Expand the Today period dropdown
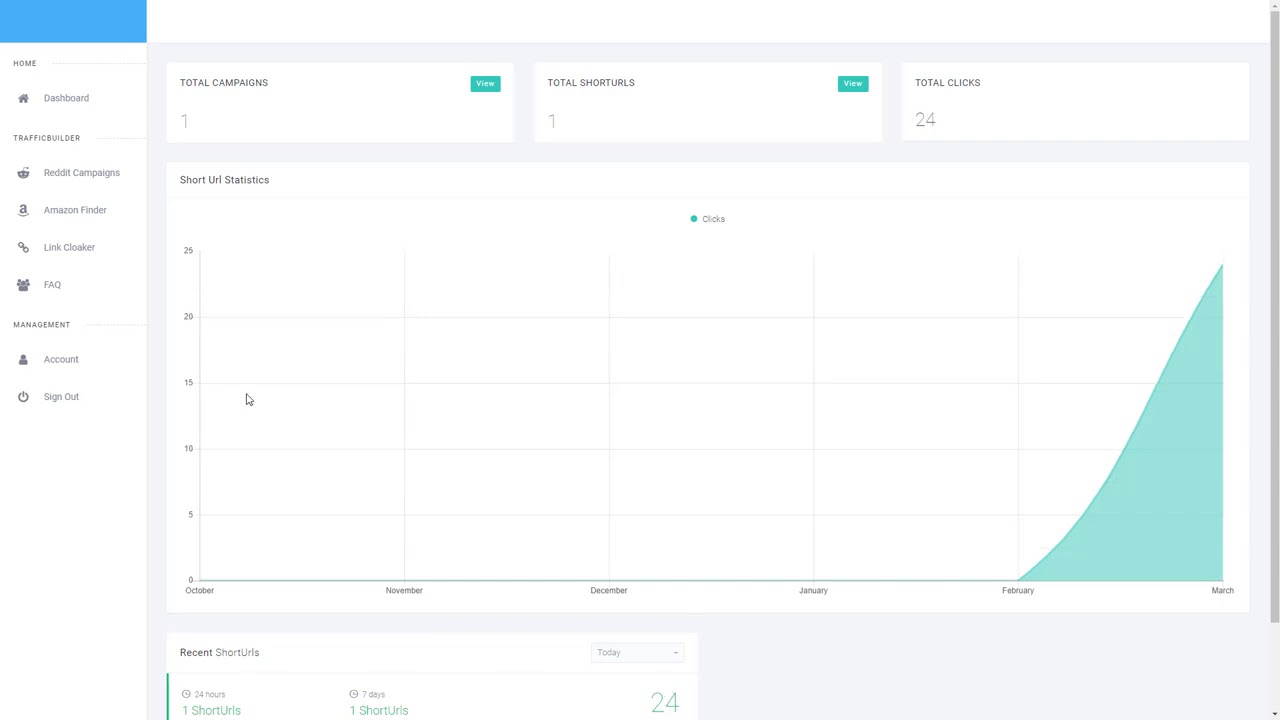This screenshot has width=1280, height=720. click(x=637, y=653)
